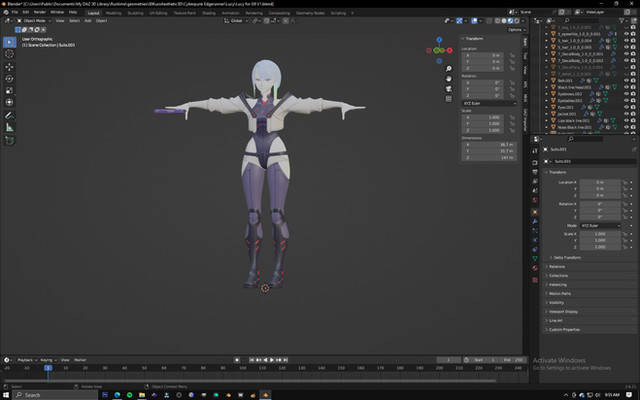Click the Options button in the viewport header
Screen dimensions: 640x400
click(516, 29)
